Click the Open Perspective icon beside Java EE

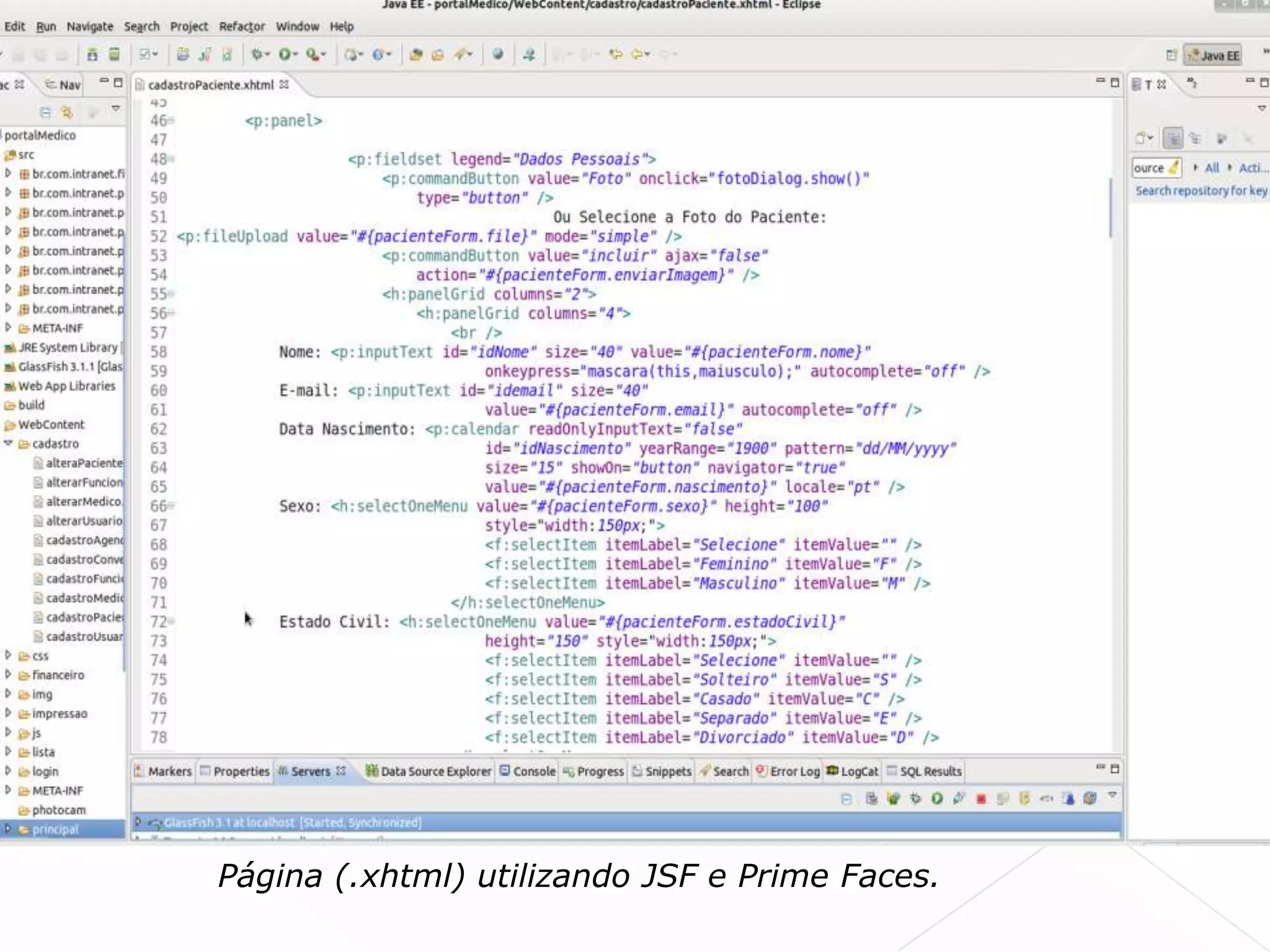pos(1170,55)
